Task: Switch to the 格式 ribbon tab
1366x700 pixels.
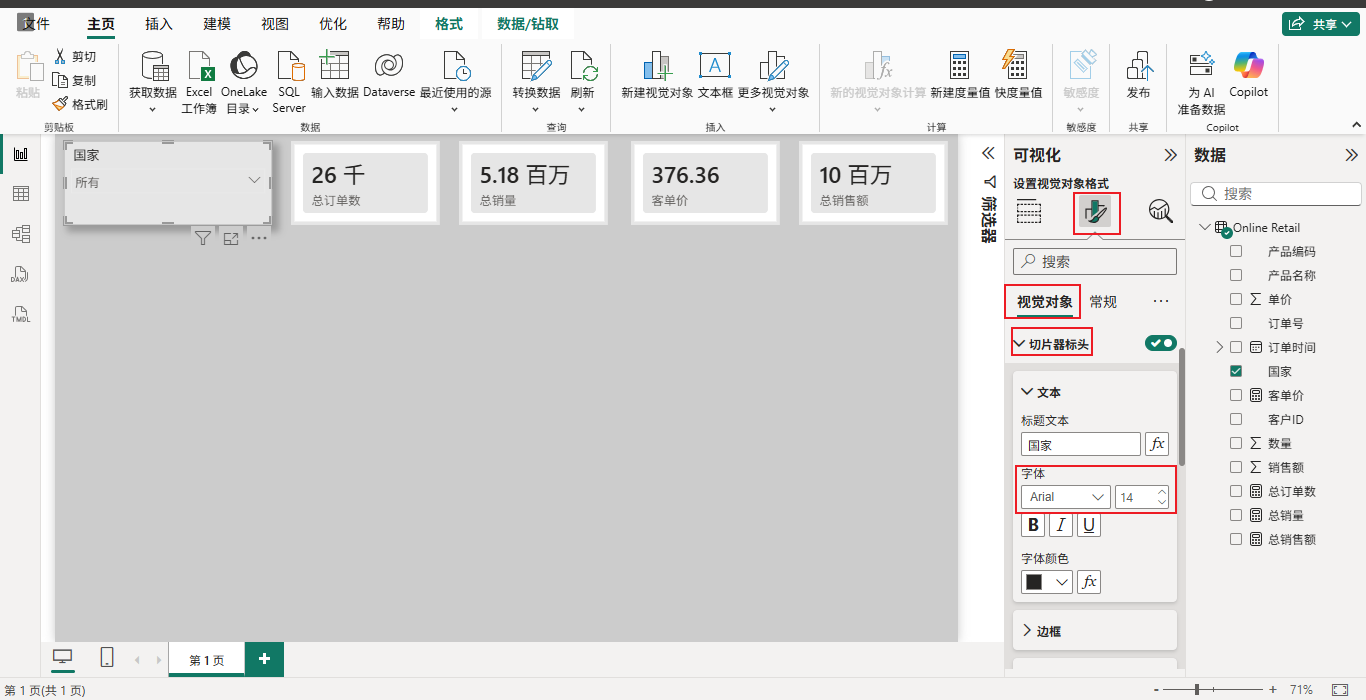Action: [449, 24]
